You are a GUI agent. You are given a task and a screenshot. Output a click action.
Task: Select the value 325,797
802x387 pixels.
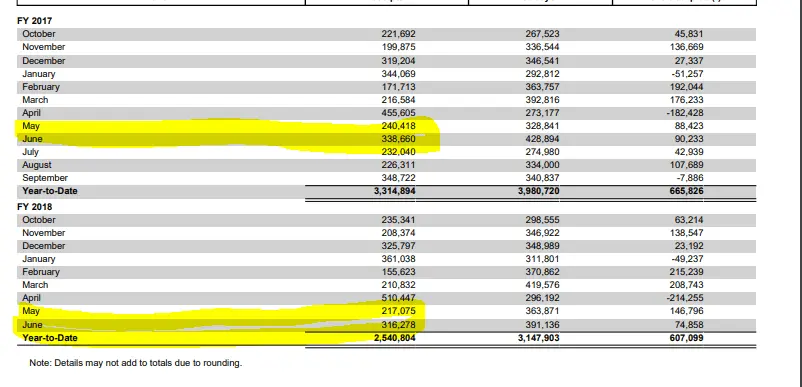click(398, 246)
